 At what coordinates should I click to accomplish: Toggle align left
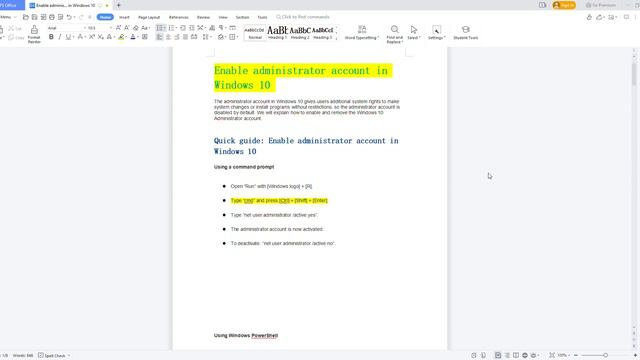point(160,37)
